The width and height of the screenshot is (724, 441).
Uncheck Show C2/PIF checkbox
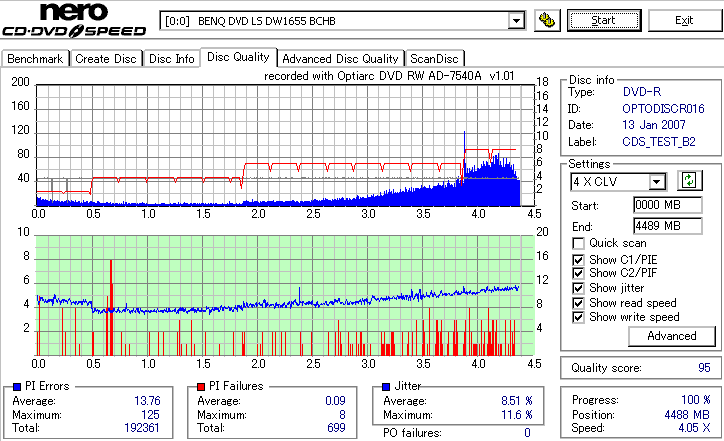pyautogui.click(x=578, y=273)
